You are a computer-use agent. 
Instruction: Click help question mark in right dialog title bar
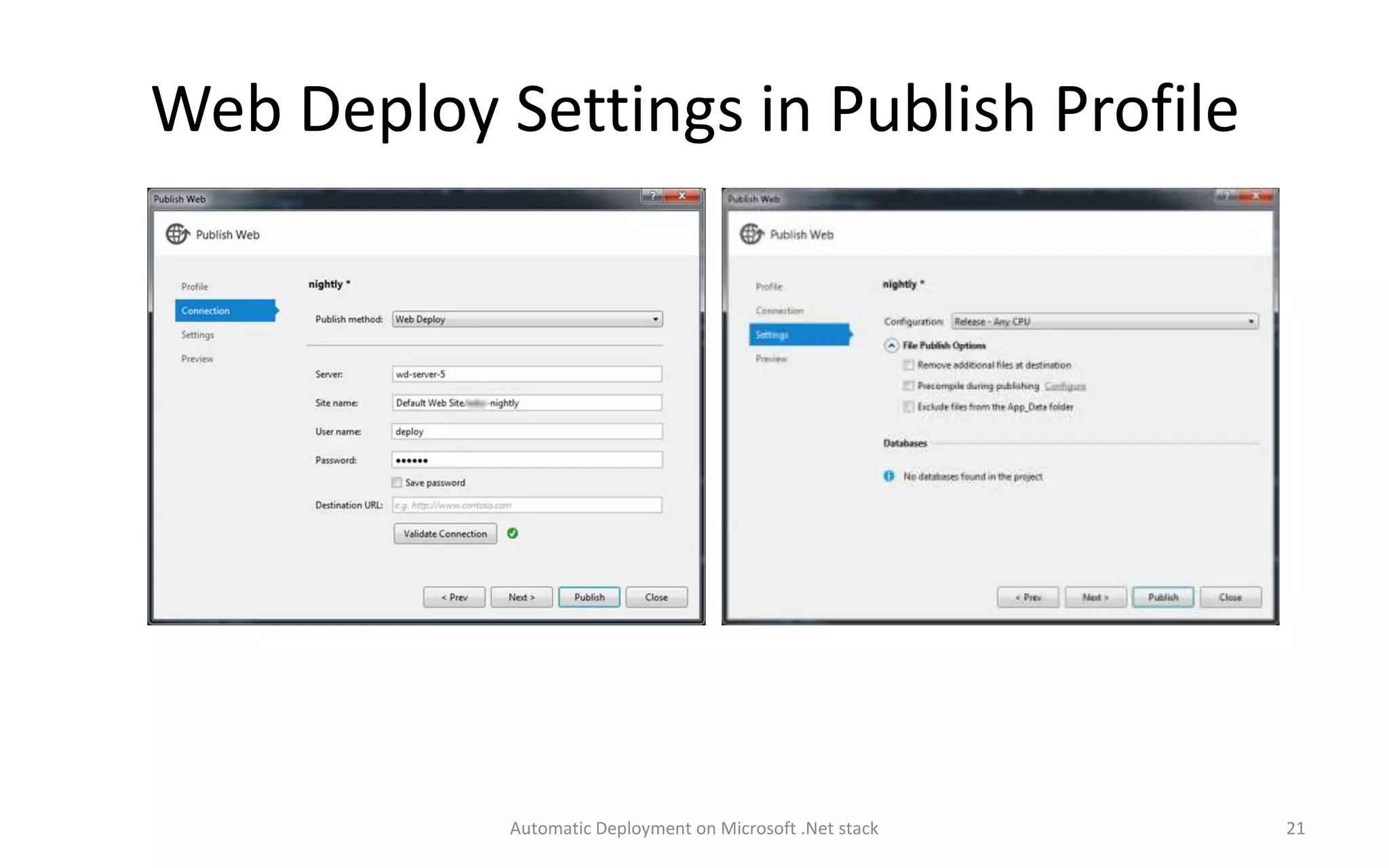(1226, 197)
